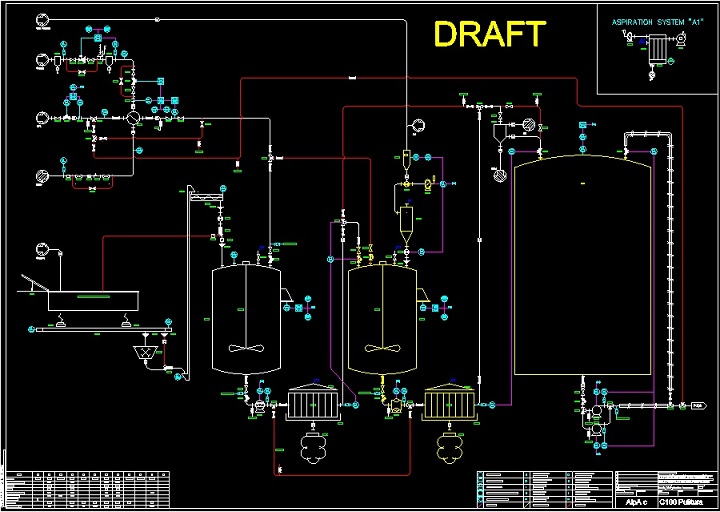The image size is (720, 512).
Task: Select the hatched circle right of the cone separator
Action: tap(529, 124)
